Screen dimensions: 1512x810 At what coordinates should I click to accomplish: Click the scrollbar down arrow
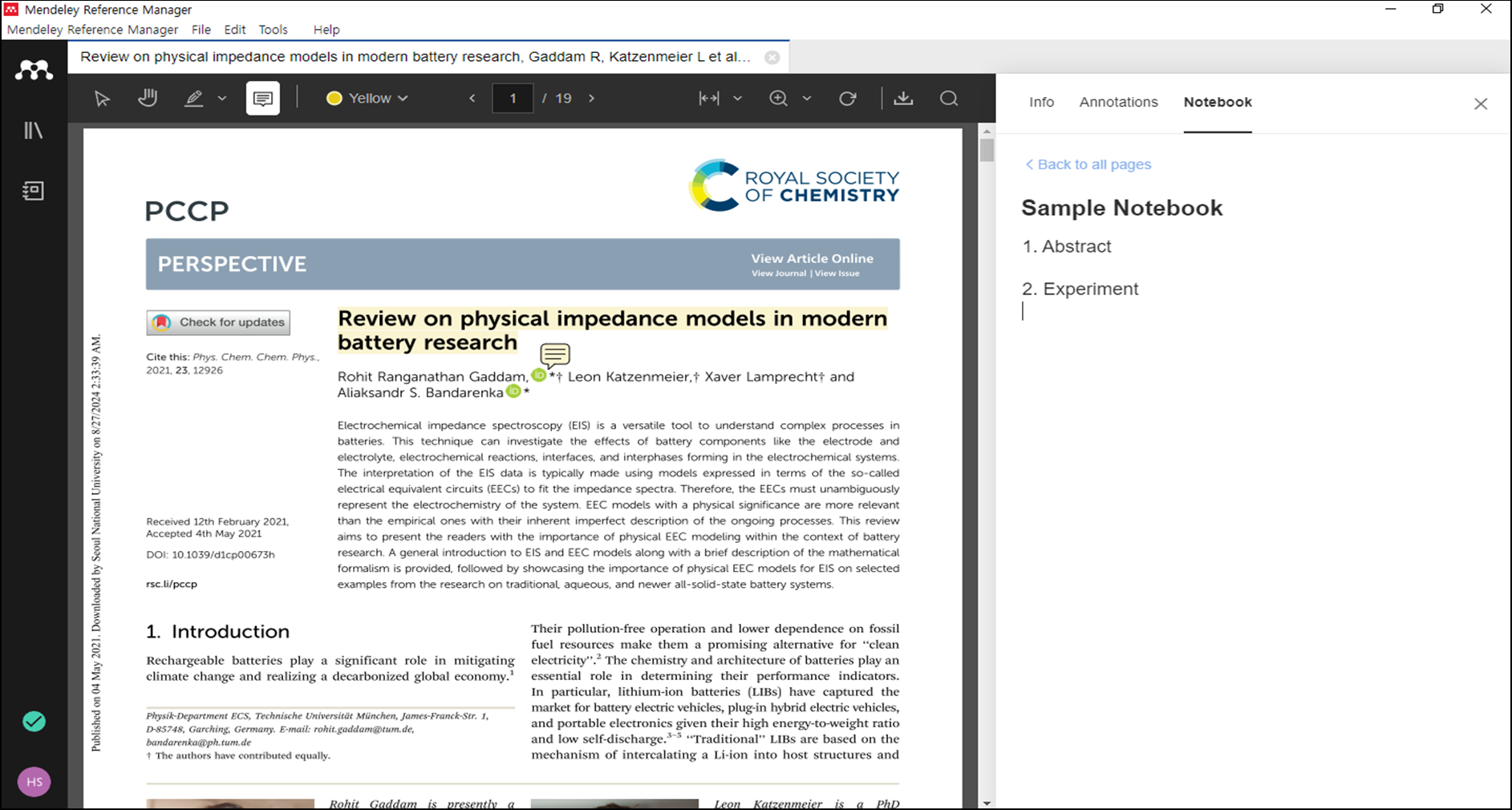click(987, 803)
